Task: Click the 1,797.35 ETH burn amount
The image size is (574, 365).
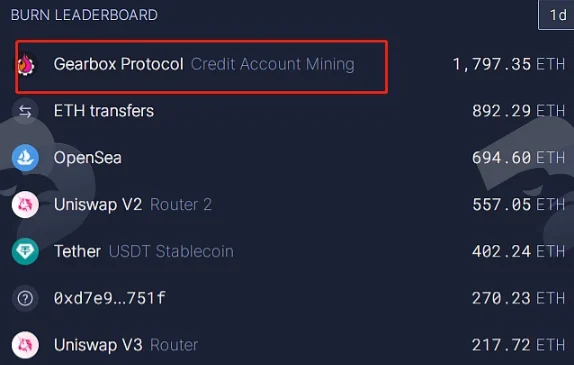Action: [509, 64]
